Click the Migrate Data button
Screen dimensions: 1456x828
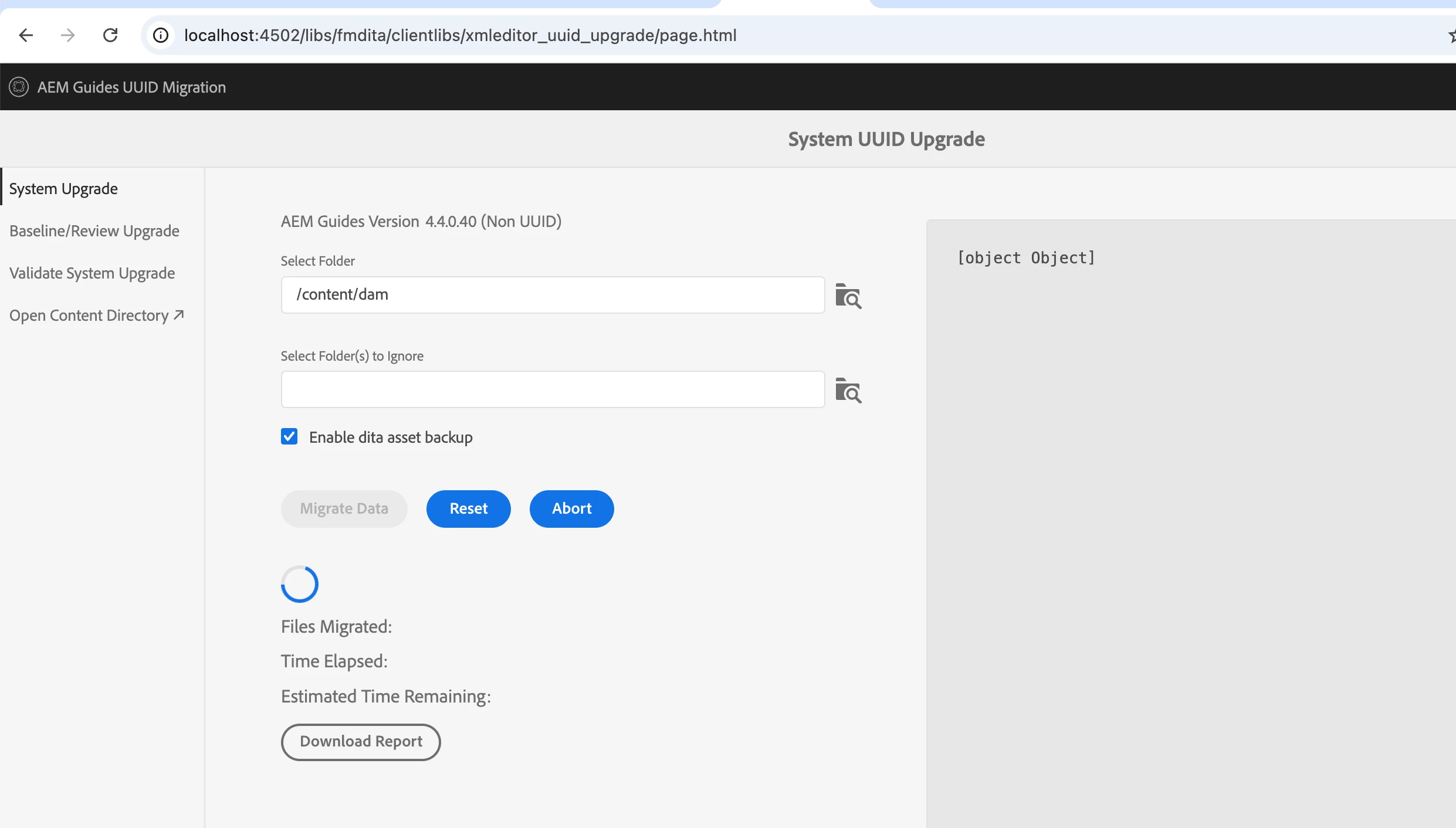pyautogui.click(x=344, y=508)
